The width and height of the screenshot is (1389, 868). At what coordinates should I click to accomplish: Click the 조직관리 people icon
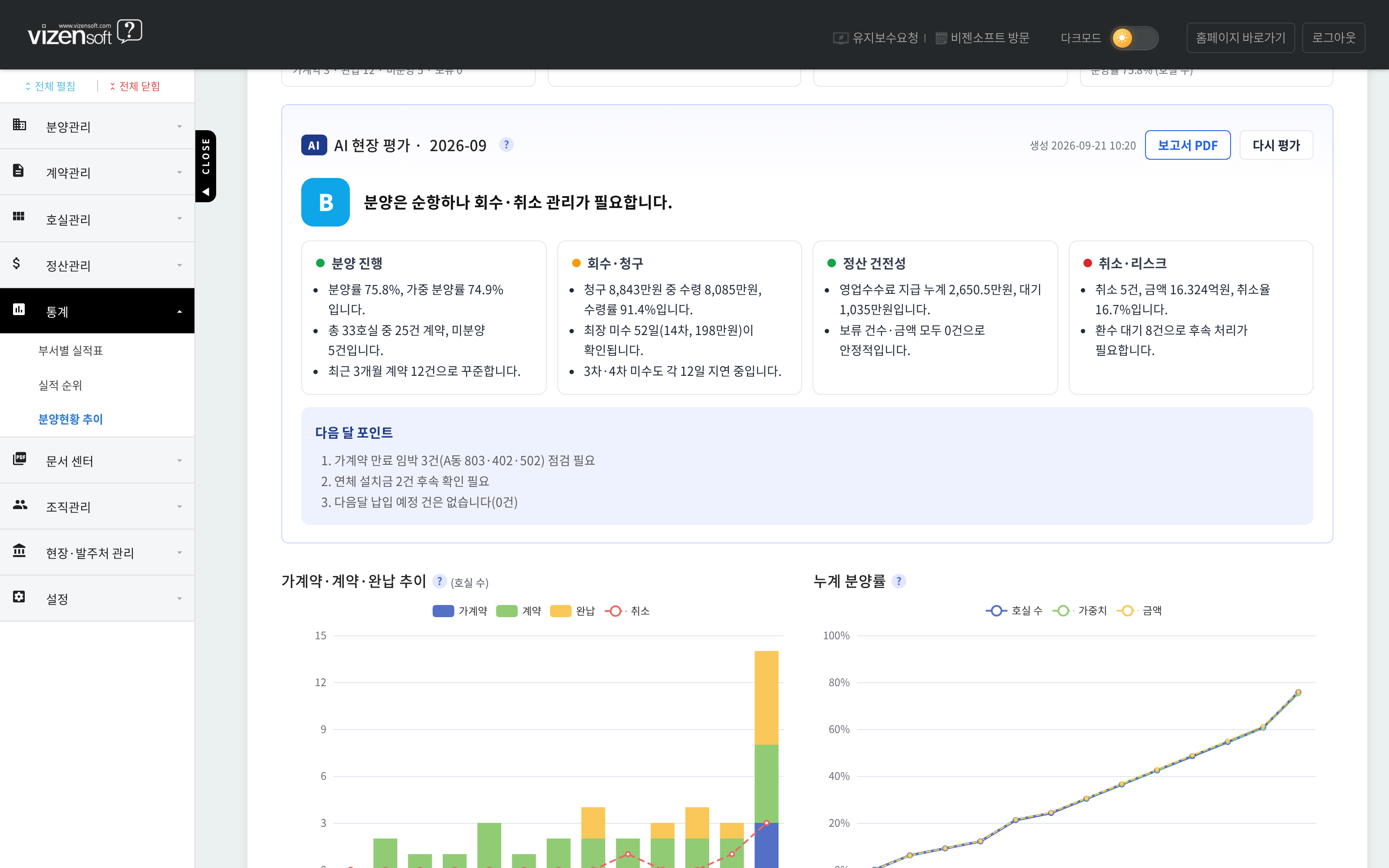(20, 505)
